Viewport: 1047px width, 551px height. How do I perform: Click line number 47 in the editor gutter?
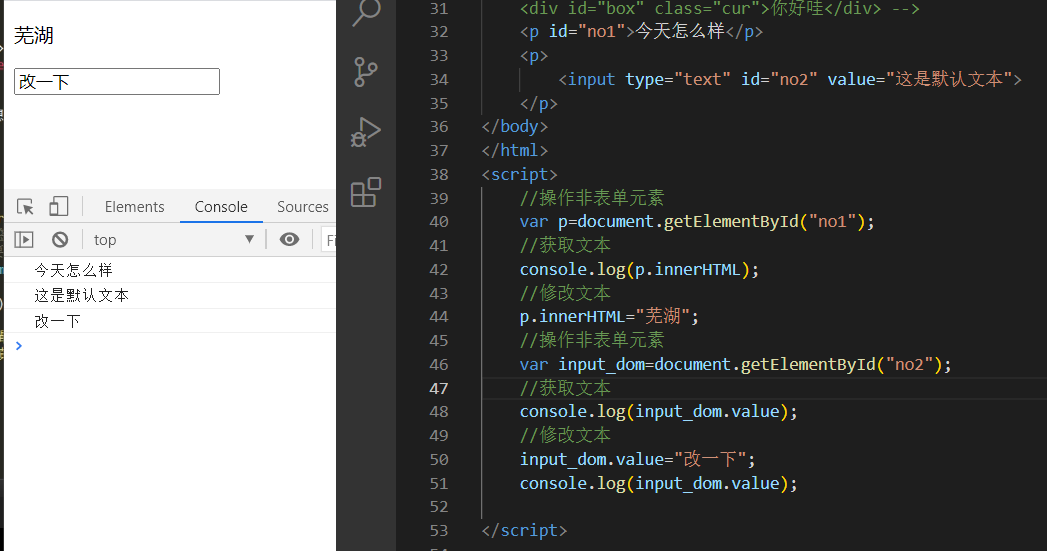point(439,389)
